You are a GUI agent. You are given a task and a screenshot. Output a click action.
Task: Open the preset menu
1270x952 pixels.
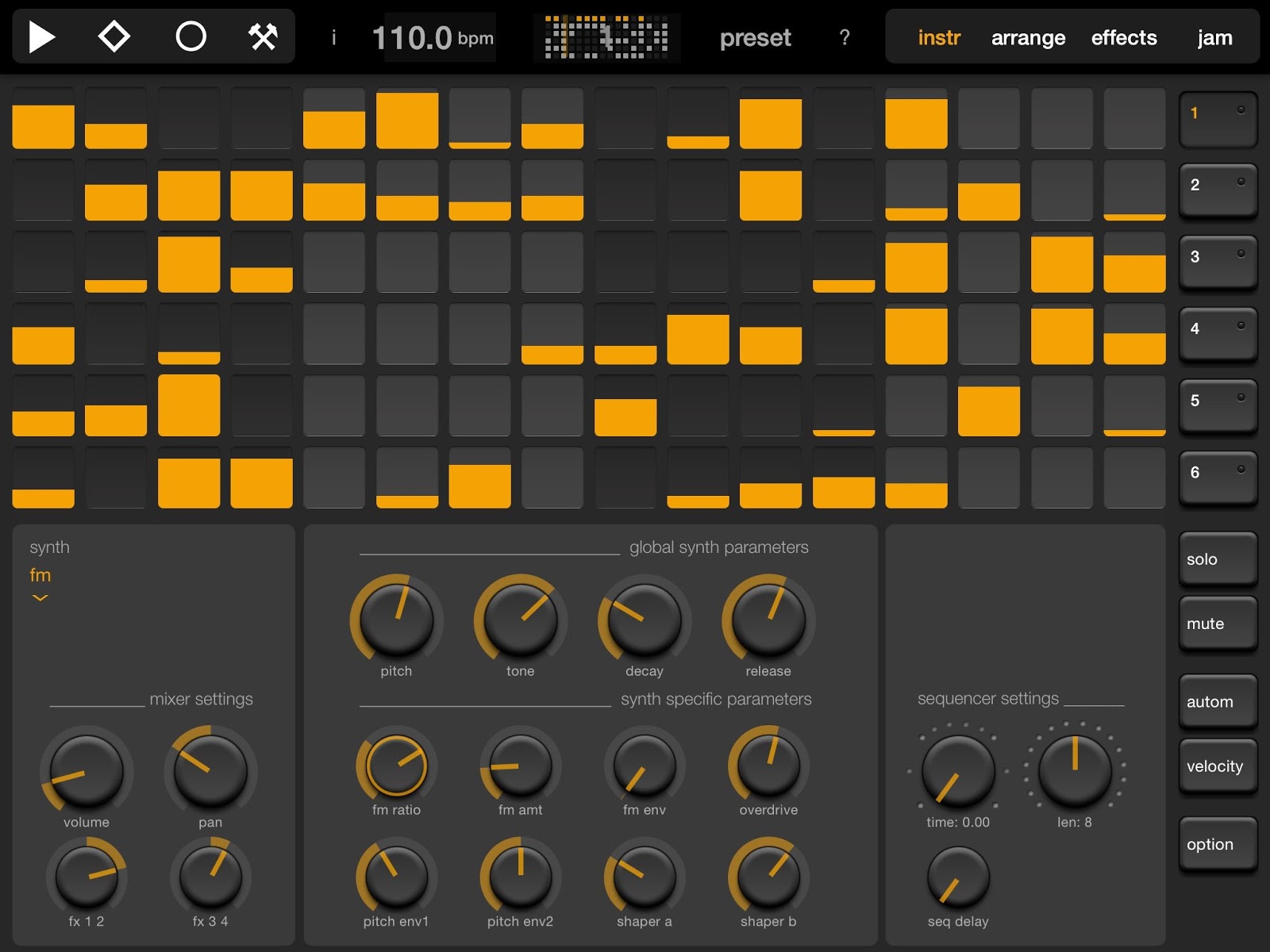[x=755, y=37]
